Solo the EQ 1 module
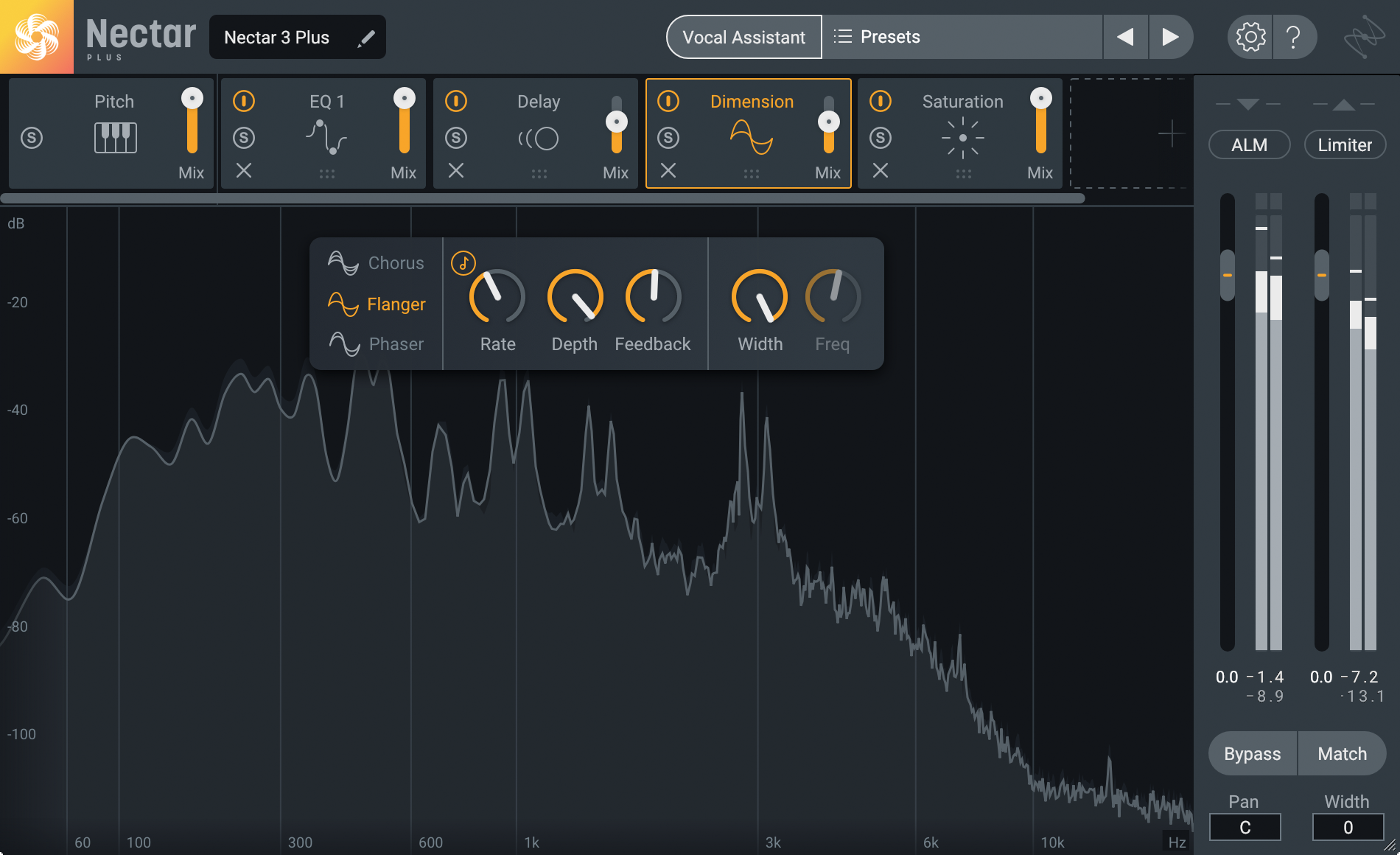Screen dimensions: 1400x855 (x=244, y=138)
